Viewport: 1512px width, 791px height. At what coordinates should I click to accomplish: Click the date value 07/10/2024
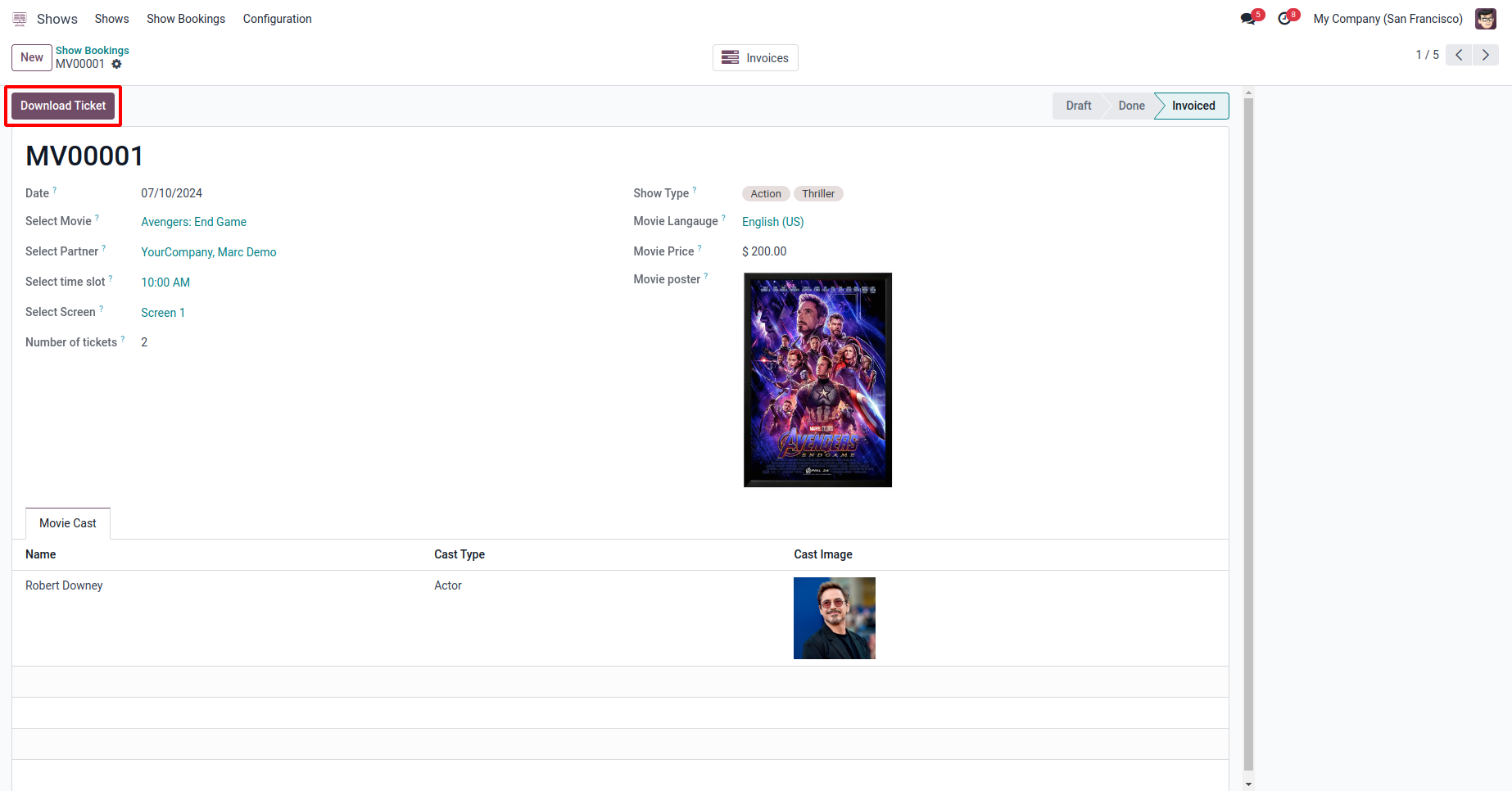click(171, 193)
